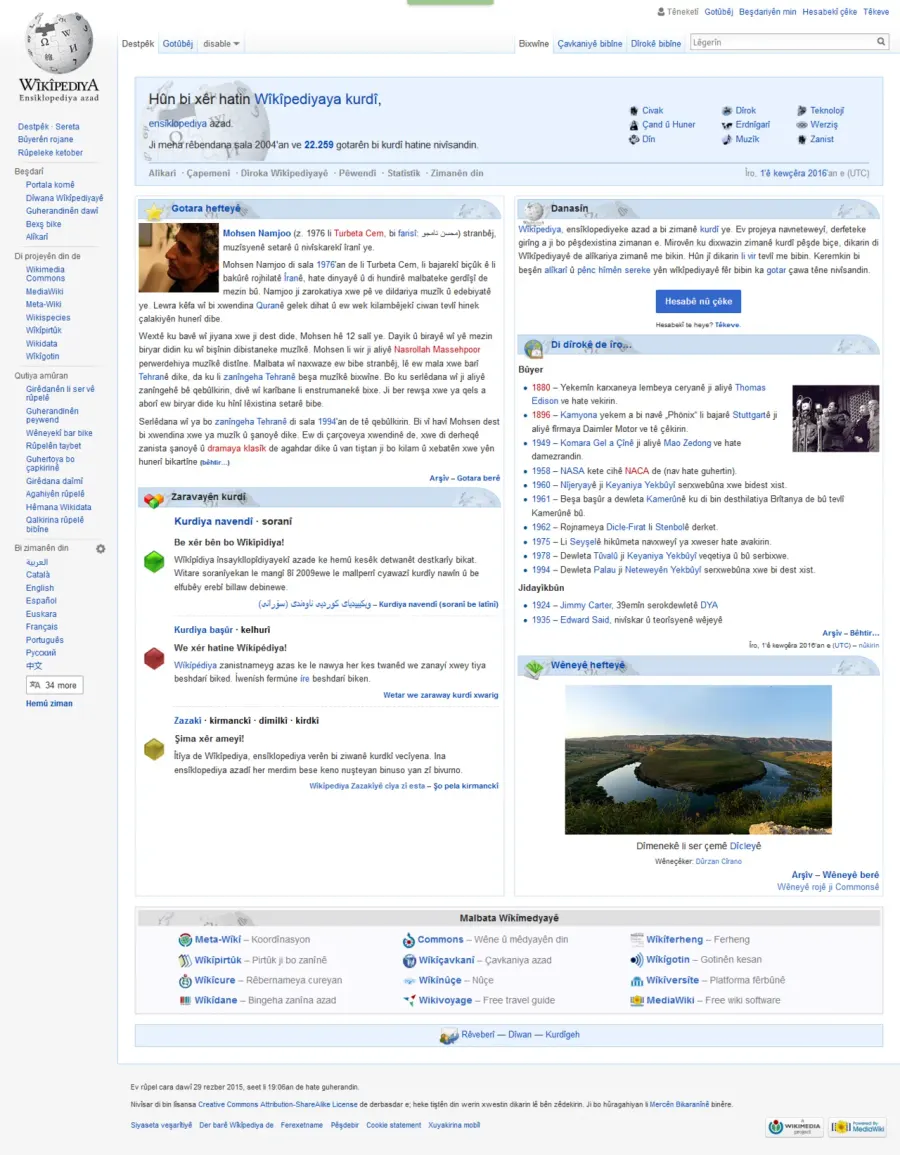900x1155 pixels.
Task: Click the Çand û Huner portal icon
Action: [633, 125]
